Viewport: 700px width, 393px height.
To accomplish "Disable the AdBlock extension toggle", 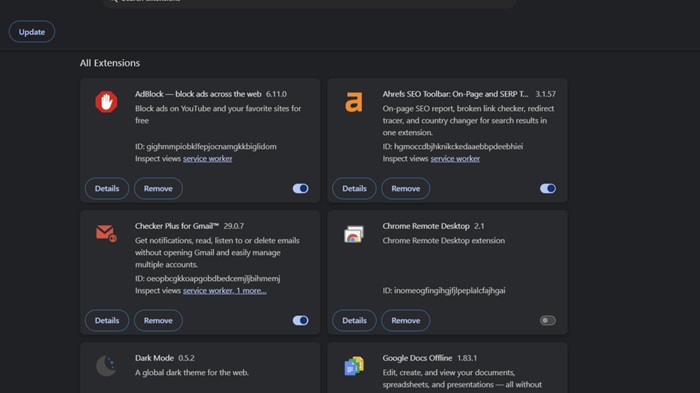I will [300, 188].
